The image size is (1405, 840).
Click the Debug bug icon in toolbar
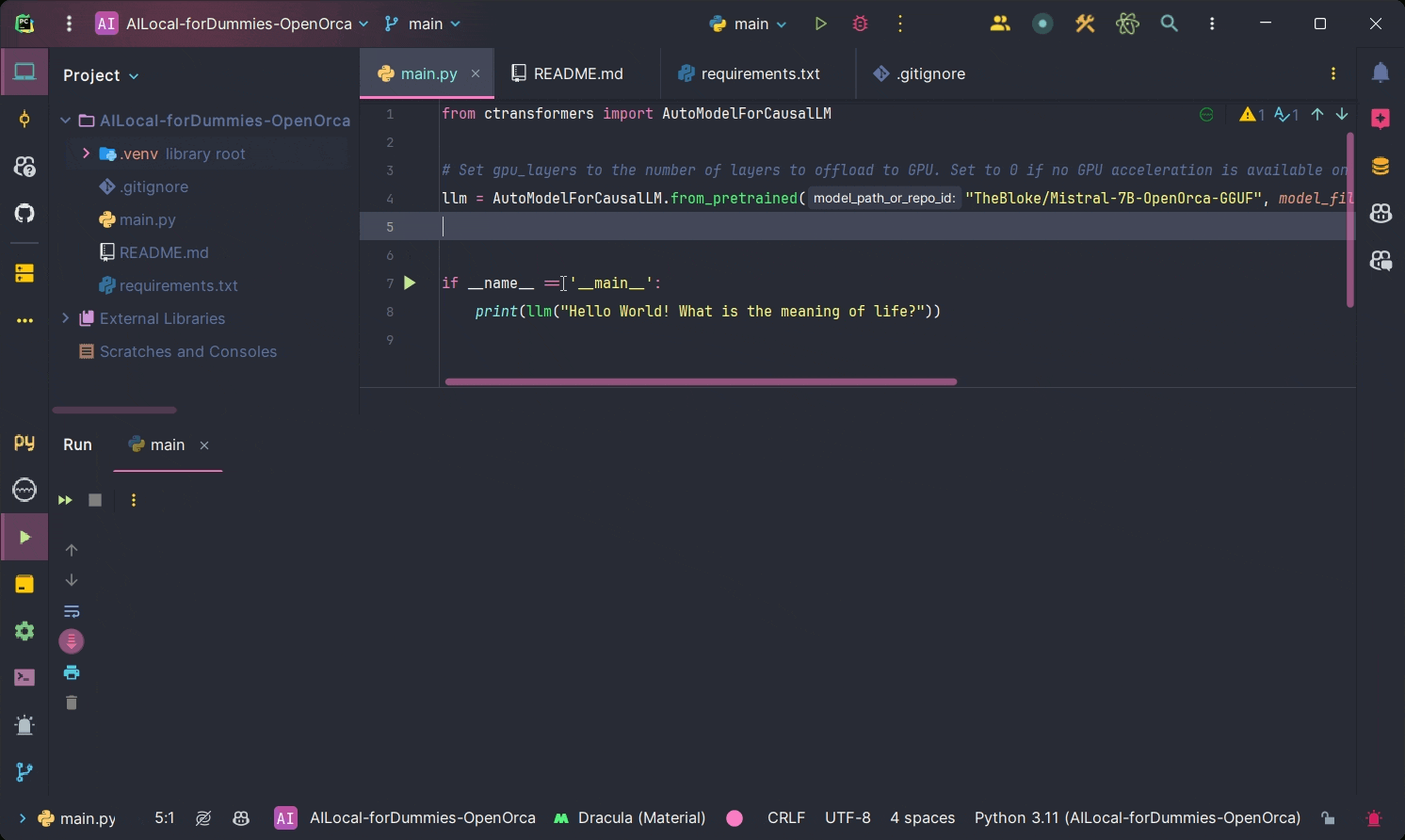click(860, 24)
